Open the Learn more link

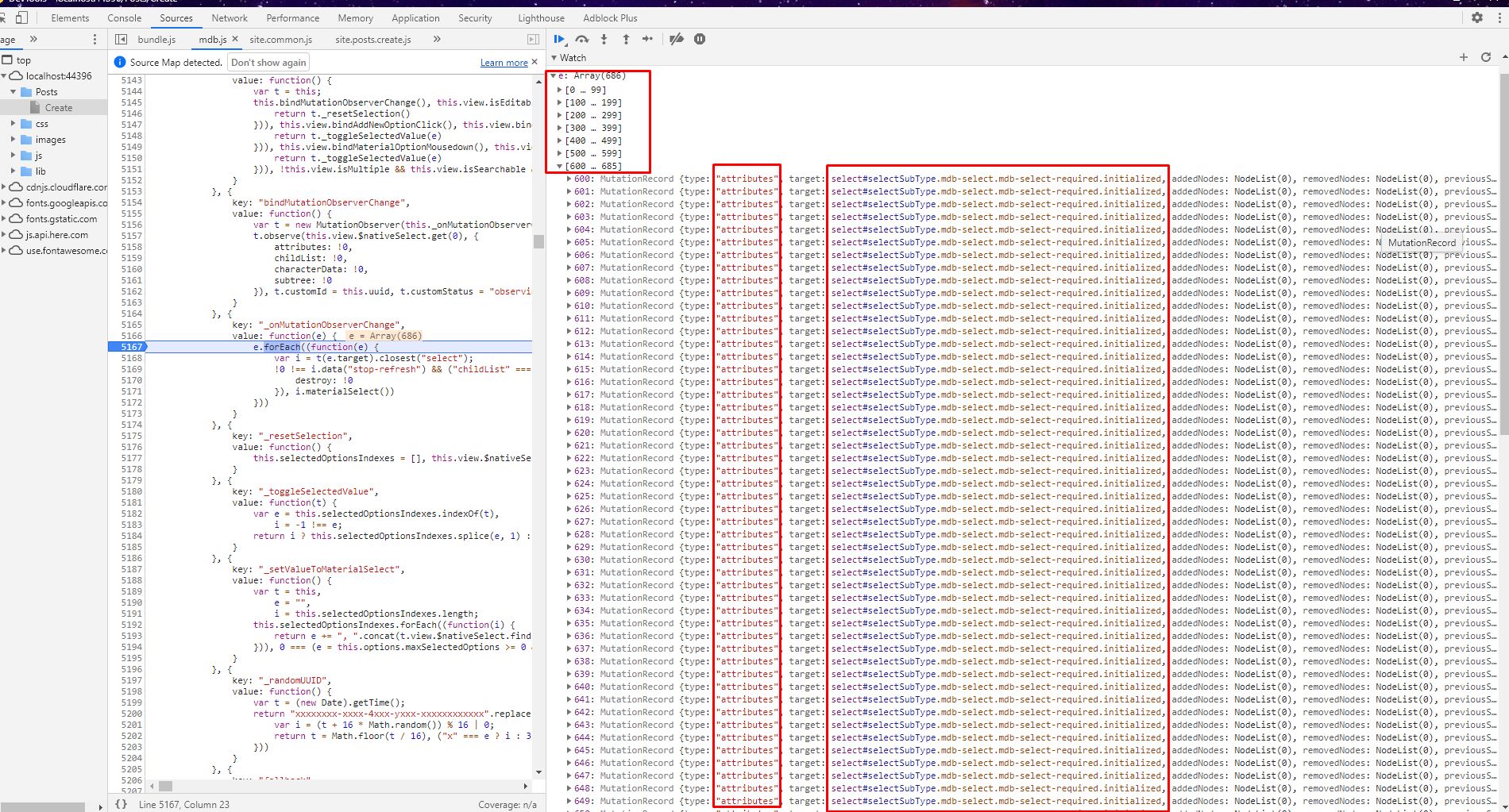point(504,63)
